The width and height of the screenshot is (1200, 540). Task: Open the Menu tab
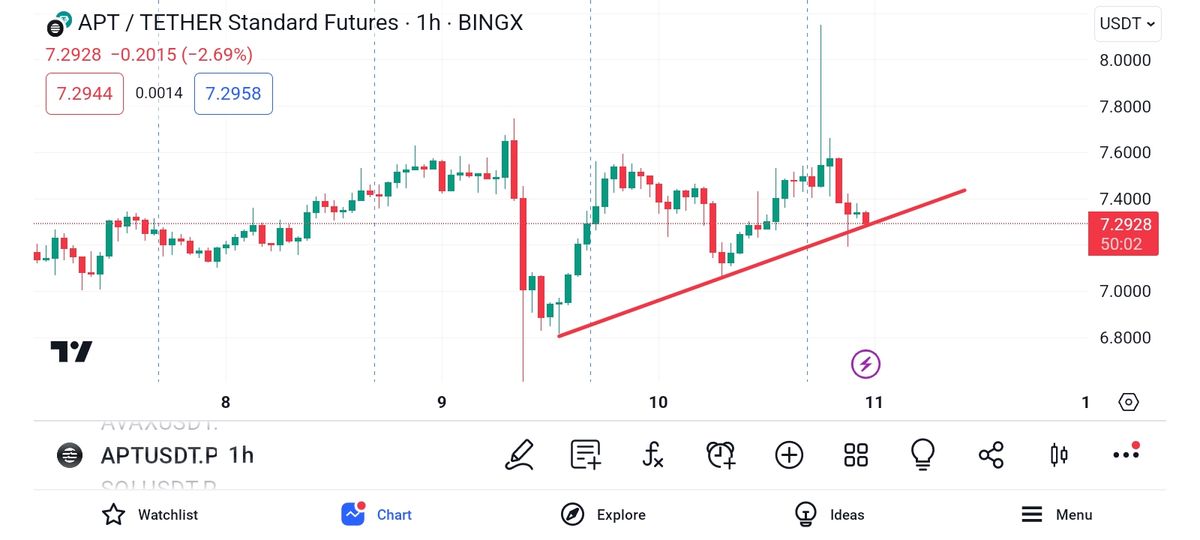coord(1056,515)
